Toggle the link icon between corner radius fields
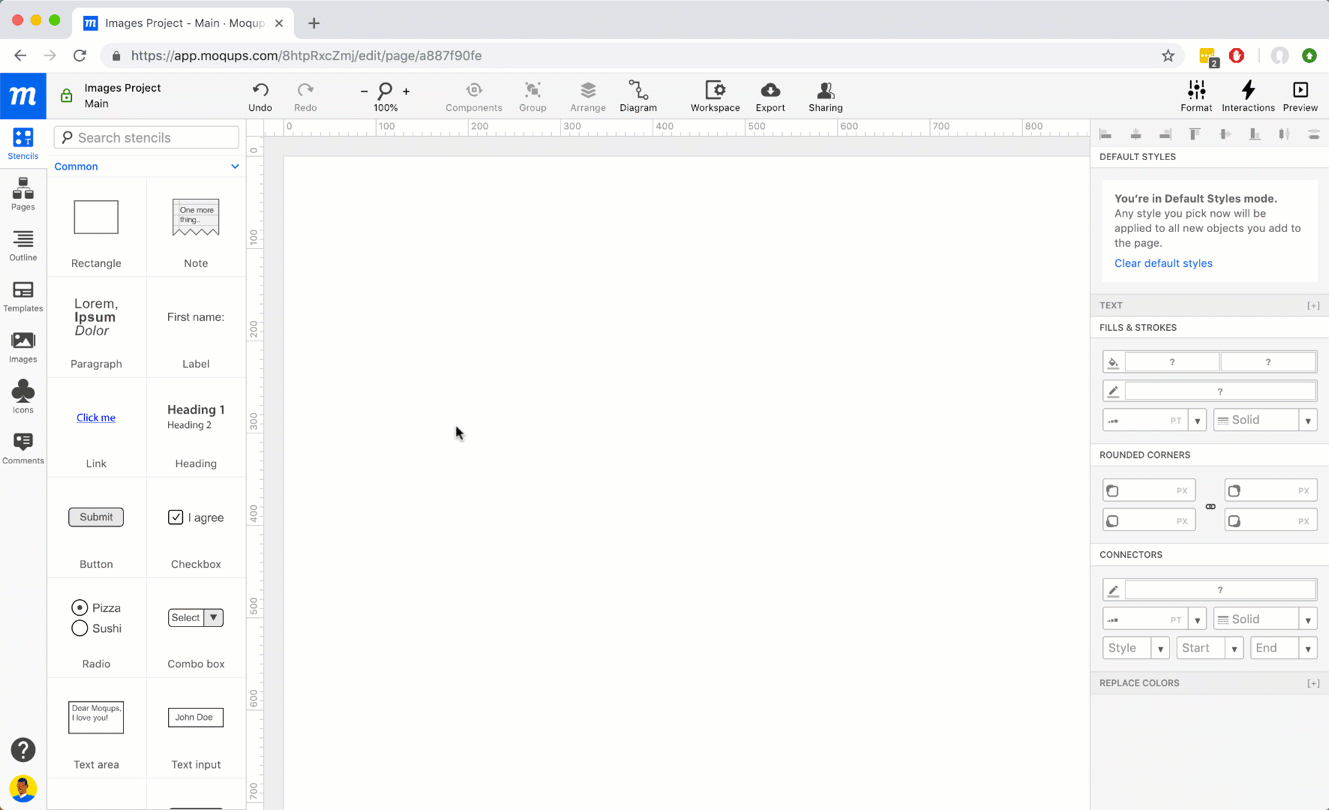Viewport: 1329px width, 810px height. [x=1210, y=505]
